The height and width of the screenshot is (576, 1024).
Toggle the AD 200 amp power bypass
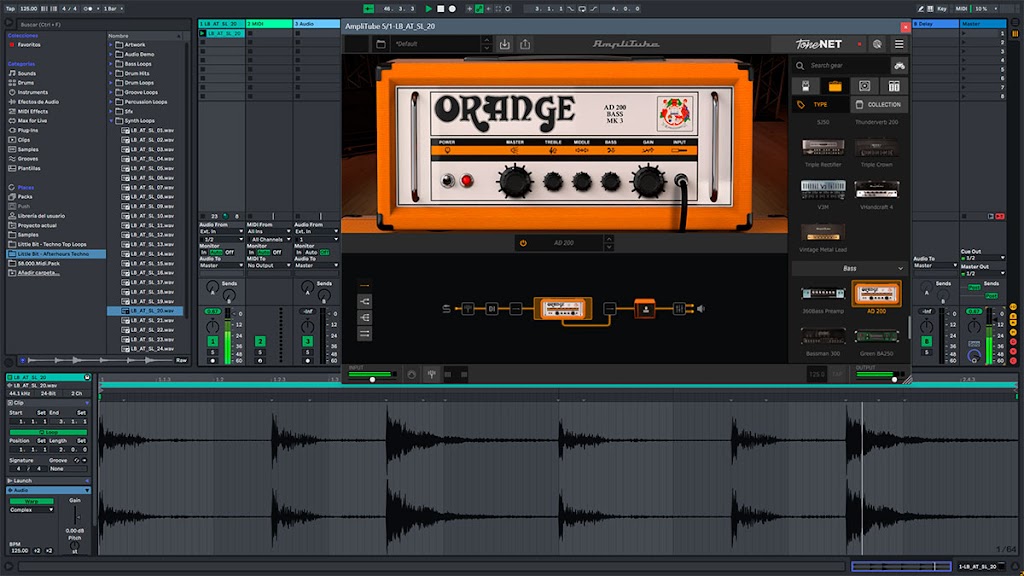pyautogui.click(x=523, y=243)
